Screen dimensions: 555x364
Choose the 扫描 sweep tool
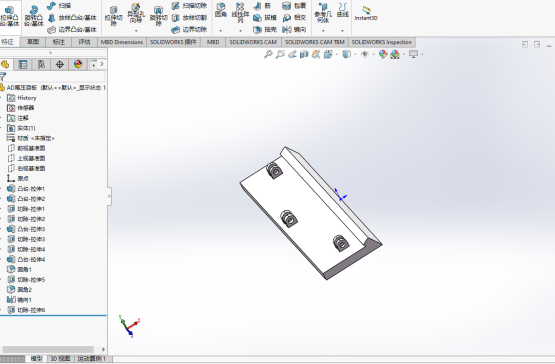(59, 6)
